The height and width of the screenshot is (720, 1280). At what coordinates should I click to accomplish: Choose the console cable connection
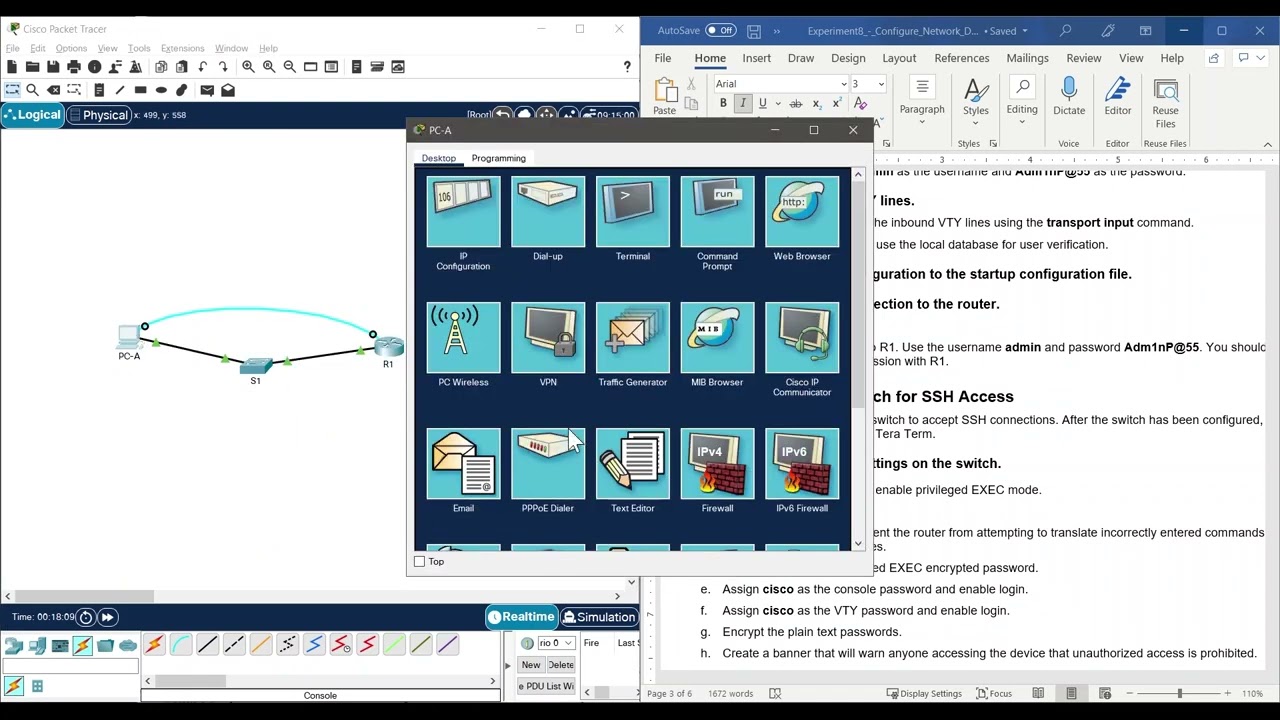click(x=181, y=645)
